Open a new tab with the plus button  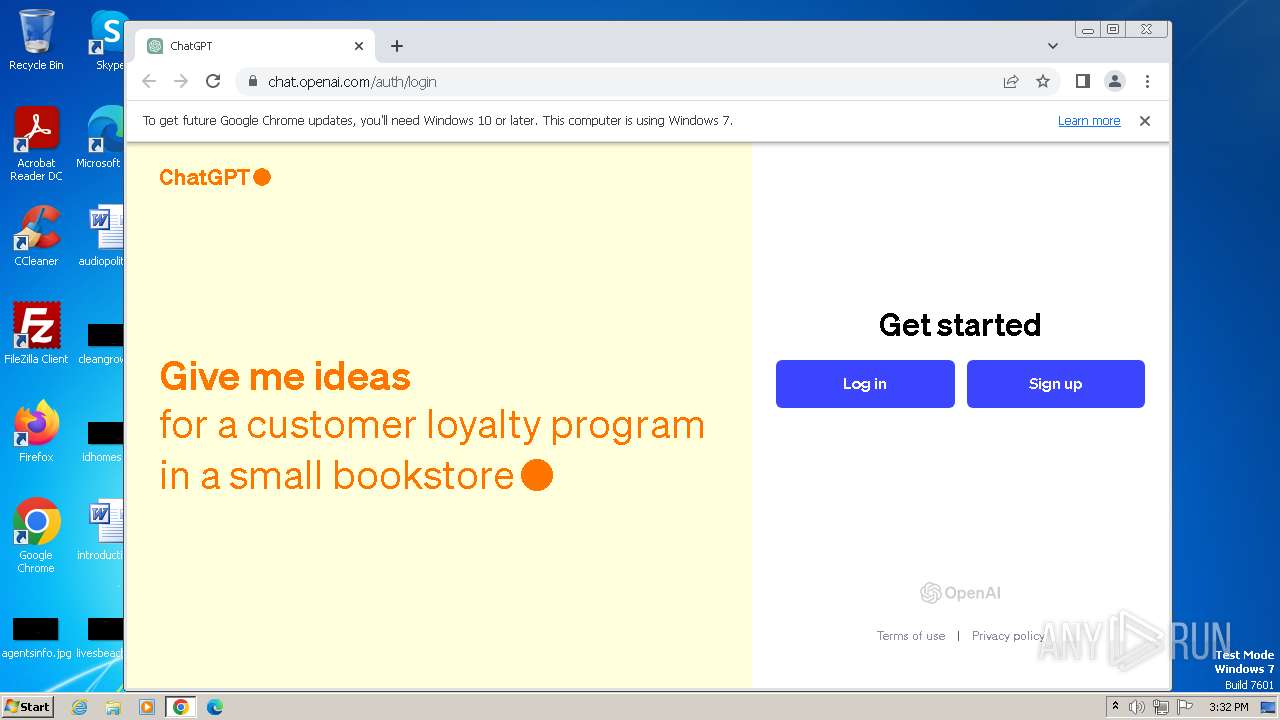(x=397, y=46)
